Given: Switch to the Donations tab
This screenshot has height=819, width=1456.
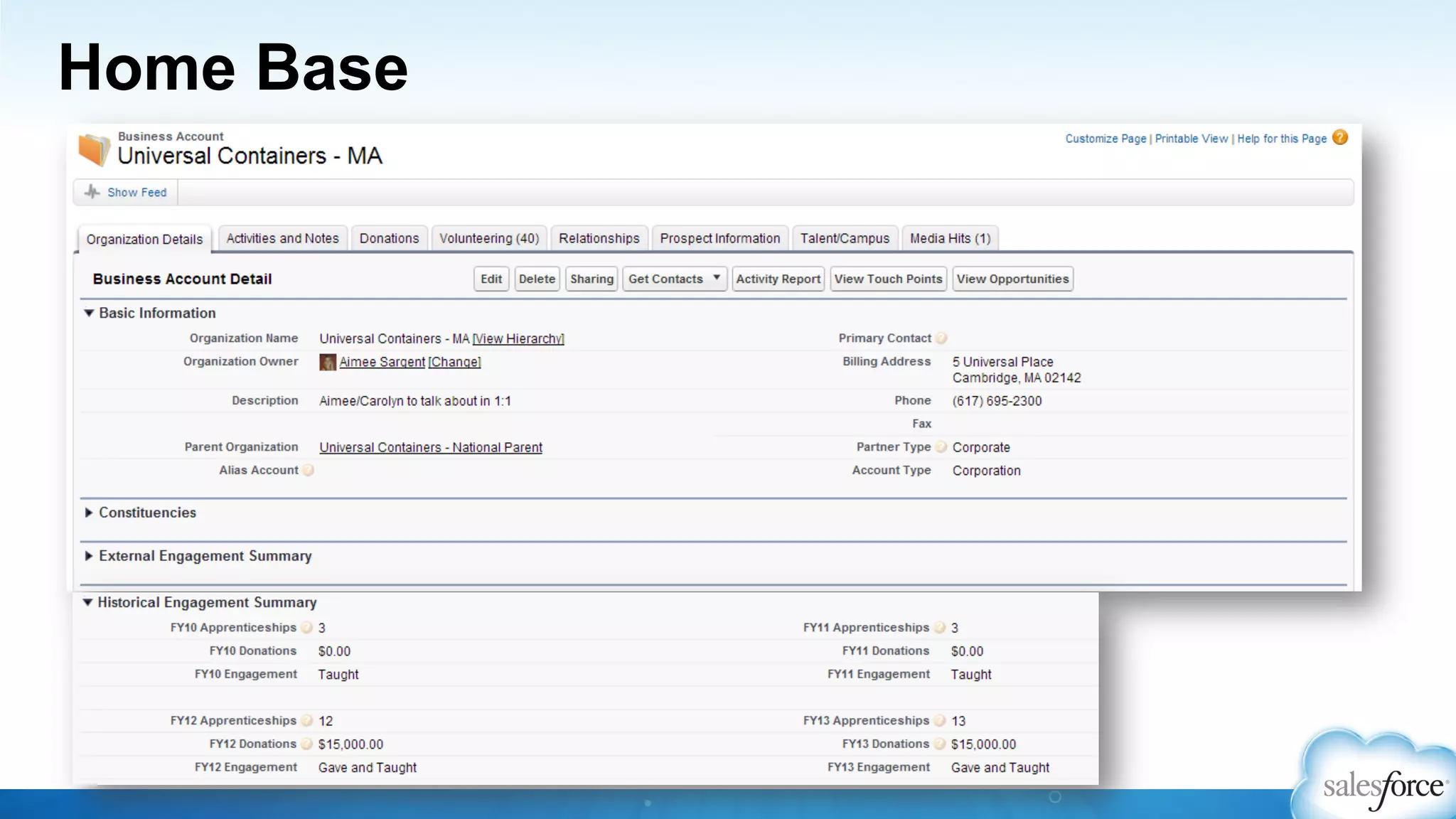Looking at the screenshot, I should (x=389, y=238).
